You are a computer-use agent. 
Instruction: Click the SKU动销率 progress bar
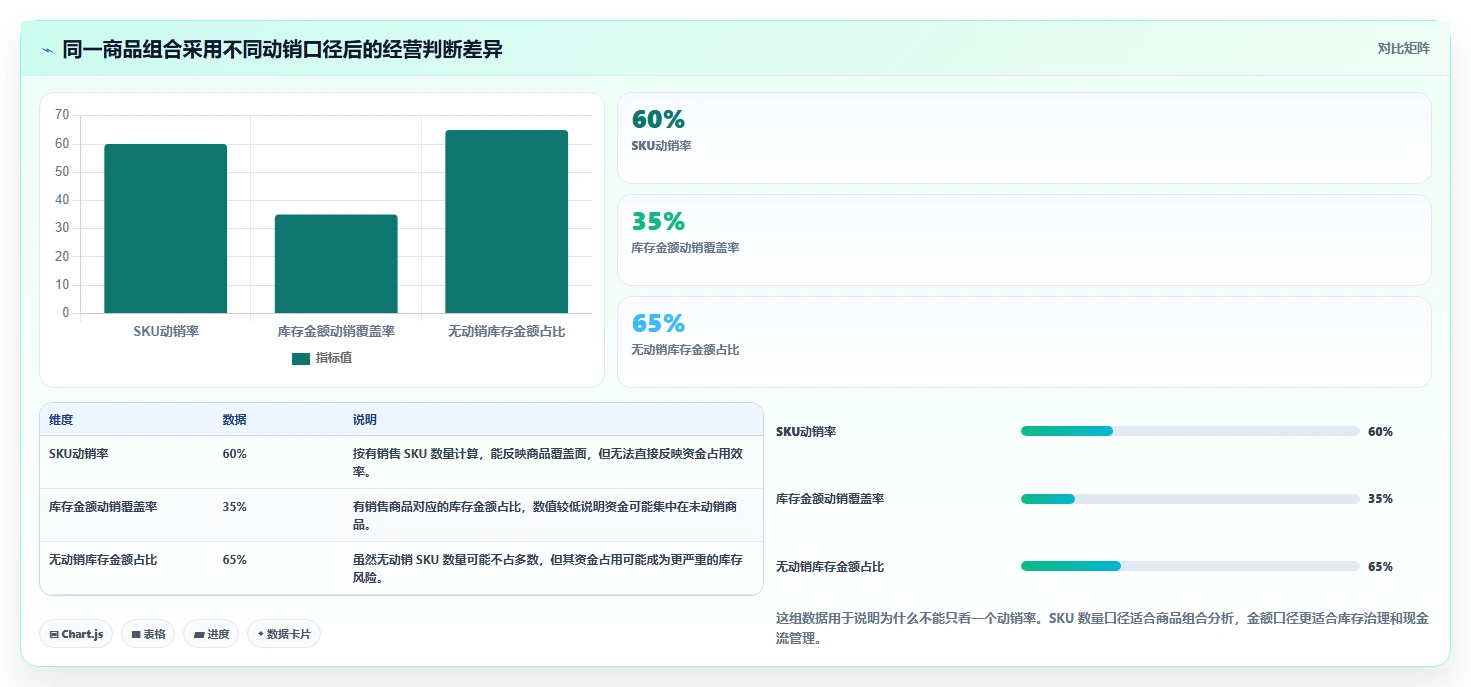pos(1190,431)
